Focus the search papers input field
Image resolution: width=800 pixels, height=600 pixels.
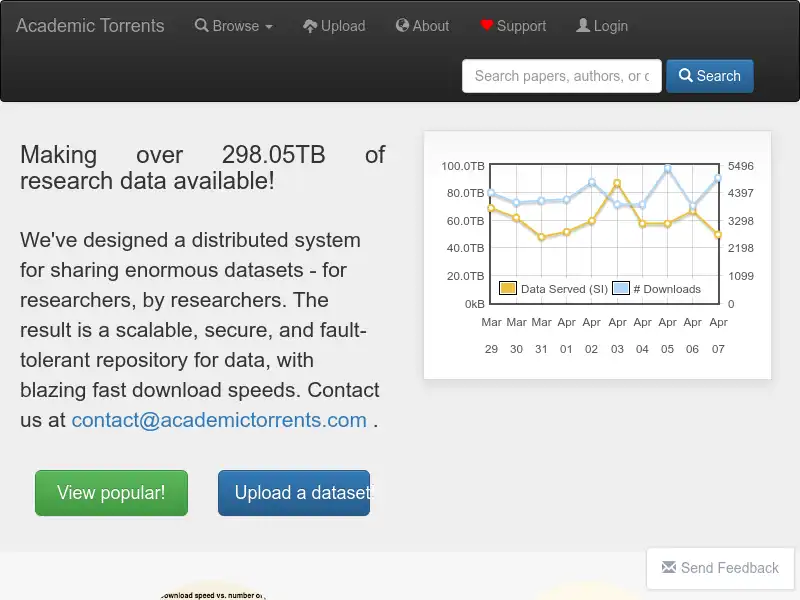pyautogui.click(x=562, y=76)
